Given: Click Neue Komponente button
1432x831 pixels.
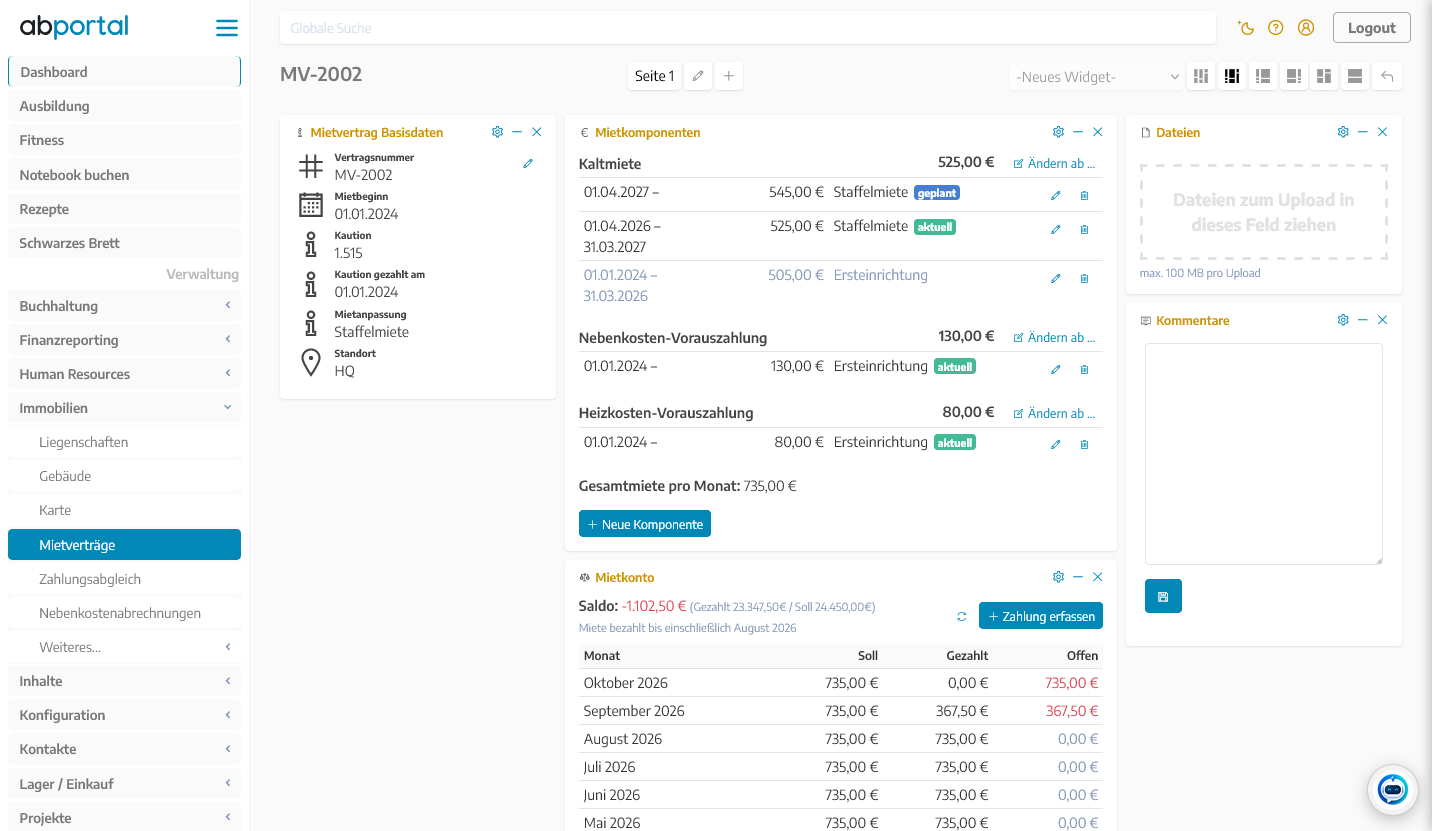Looking at the screenshot, I should point(645,524).
